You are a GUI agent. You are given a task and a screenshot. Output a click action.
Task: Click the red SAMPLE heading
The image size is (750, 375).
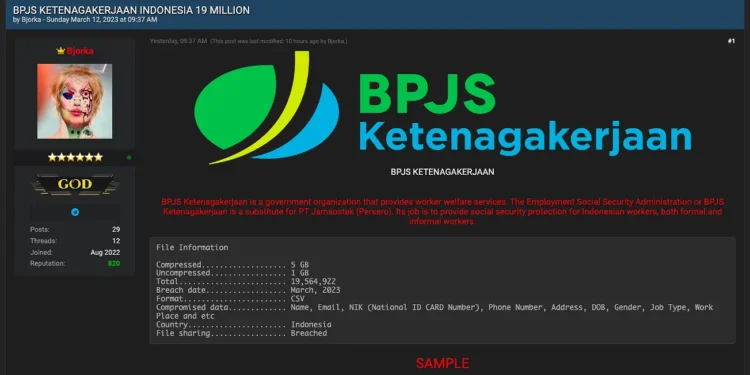click(442, 363)
